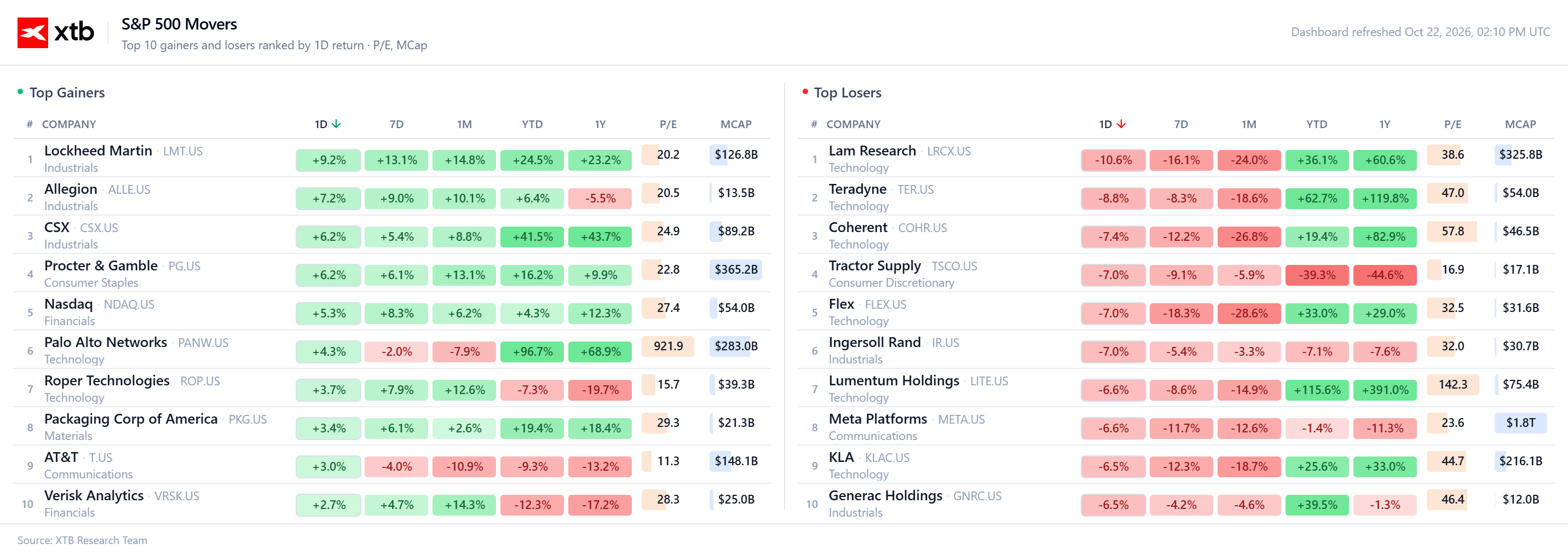
Task: Open Allegion company row name
Action: point(71,189)
